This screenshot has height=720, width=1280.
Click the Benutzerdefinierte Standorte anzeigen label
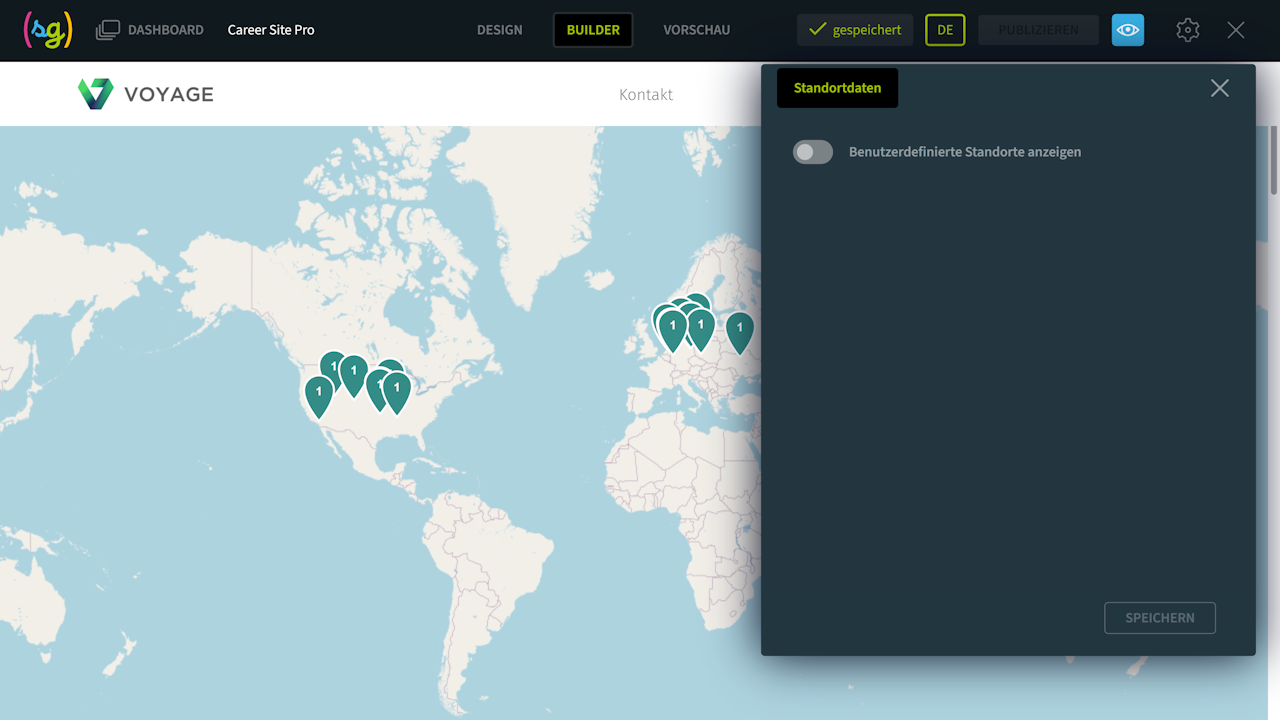click(x=965, y=152)
